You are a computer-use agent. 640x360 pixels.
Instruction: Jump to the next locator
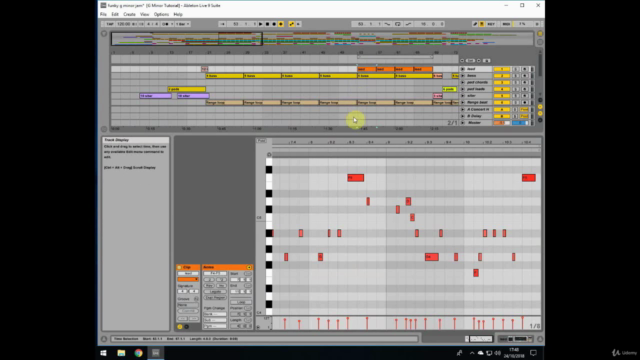click(479, 60)
